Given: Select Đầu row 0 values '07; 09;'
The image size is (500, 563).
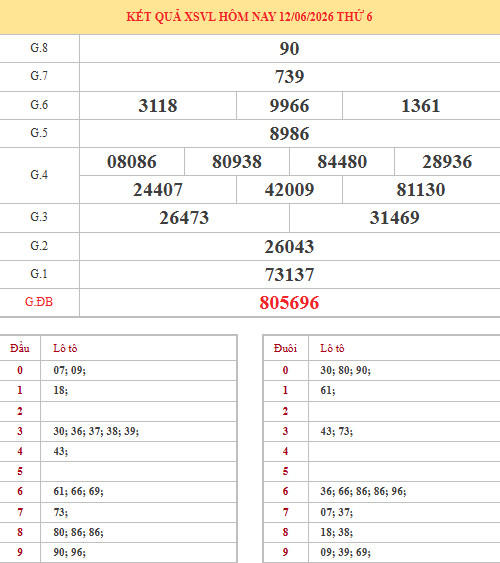Looking at the screenshot, I should (70, 370).
